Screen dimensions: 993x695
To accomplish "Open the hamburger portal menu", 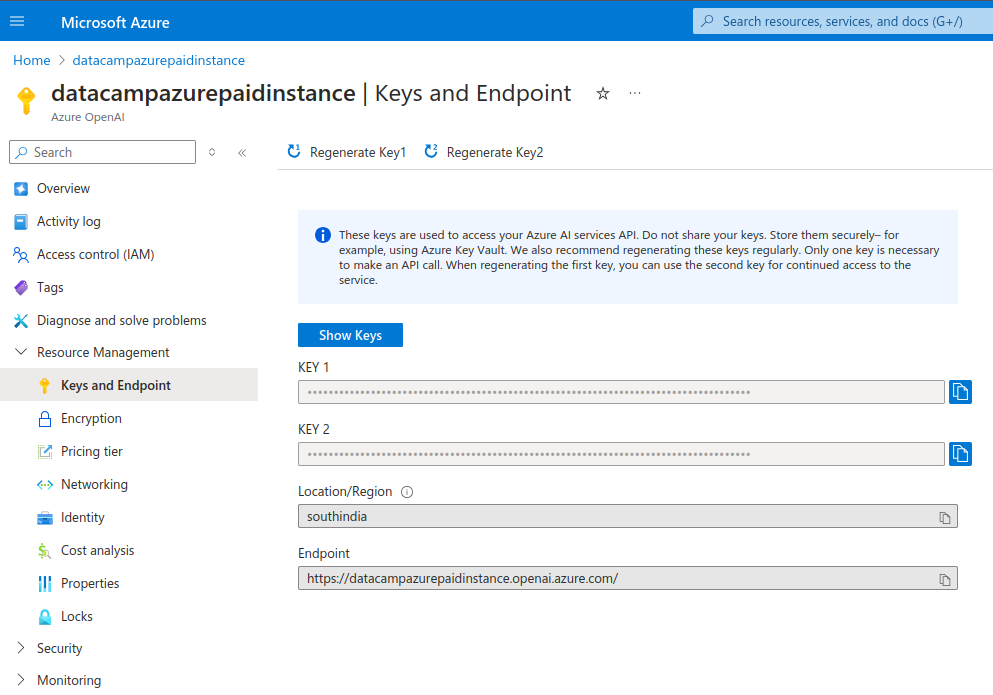I will 17,22.
